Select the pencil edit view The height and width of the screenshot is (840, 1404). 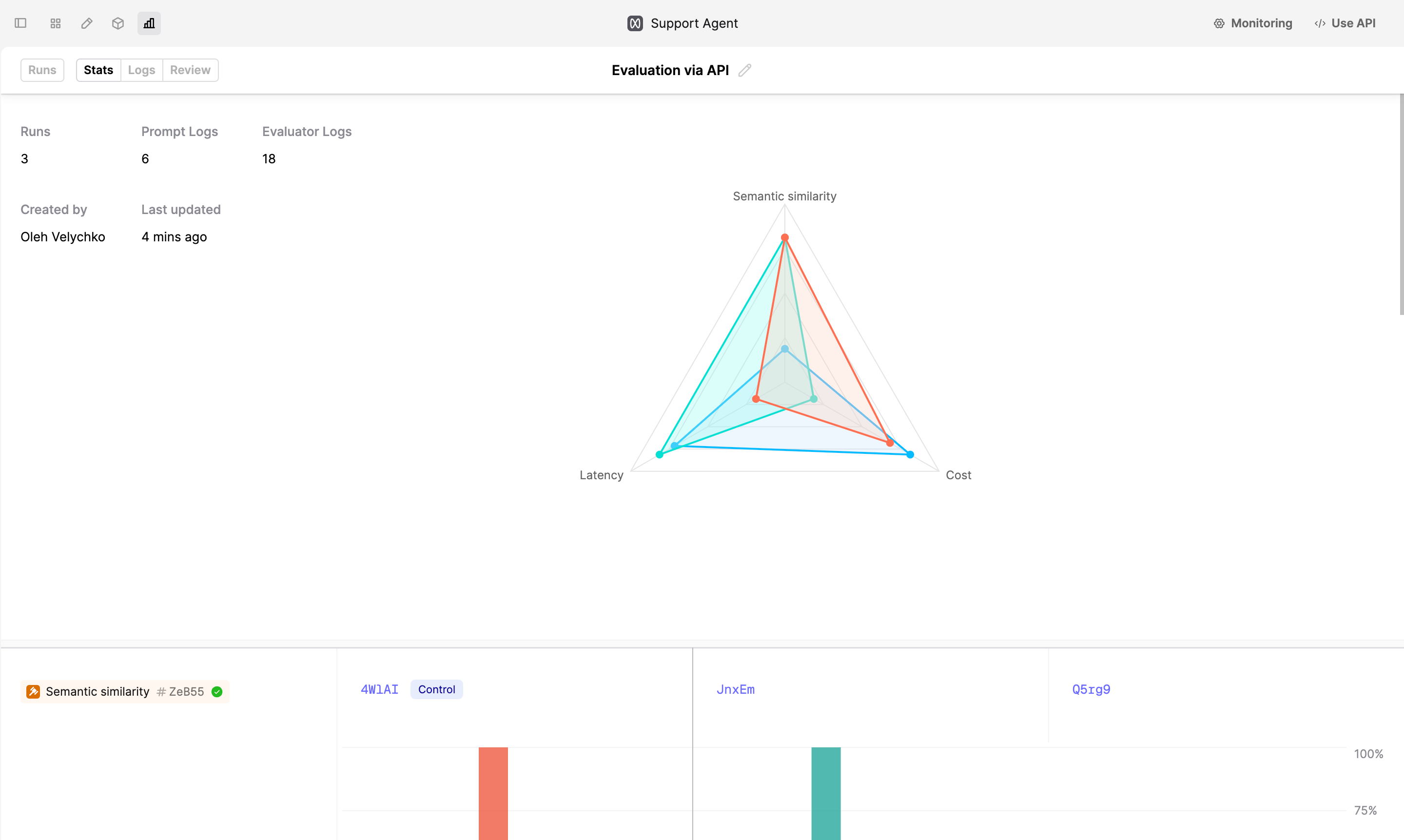[86, 23]
